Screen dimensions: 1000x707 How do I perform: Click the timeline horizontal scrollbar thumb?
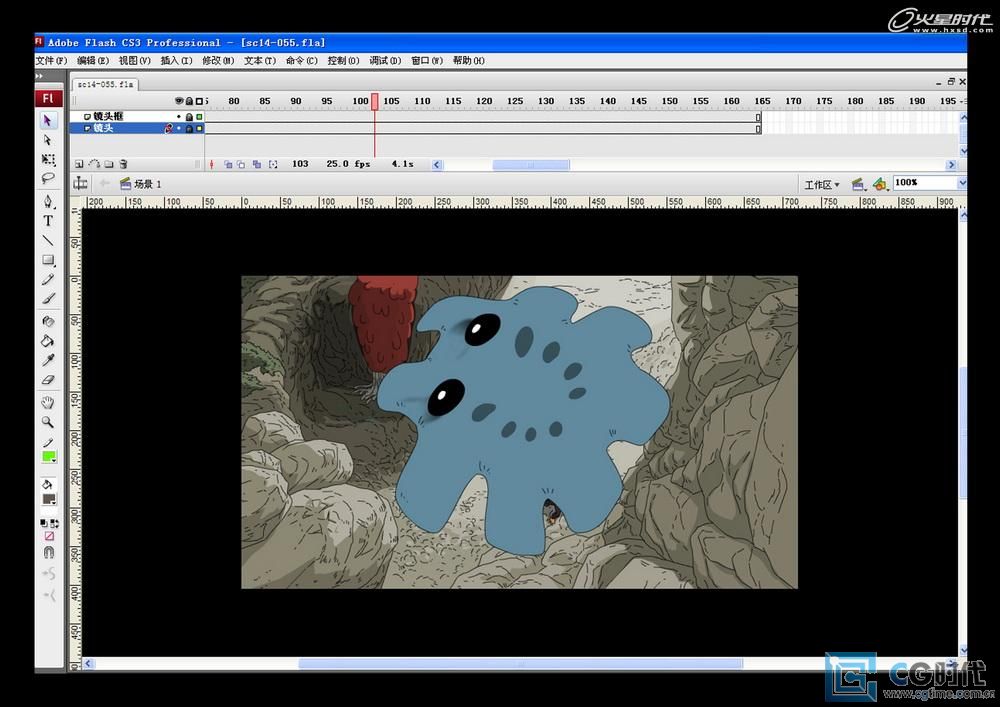pos(531,164)
